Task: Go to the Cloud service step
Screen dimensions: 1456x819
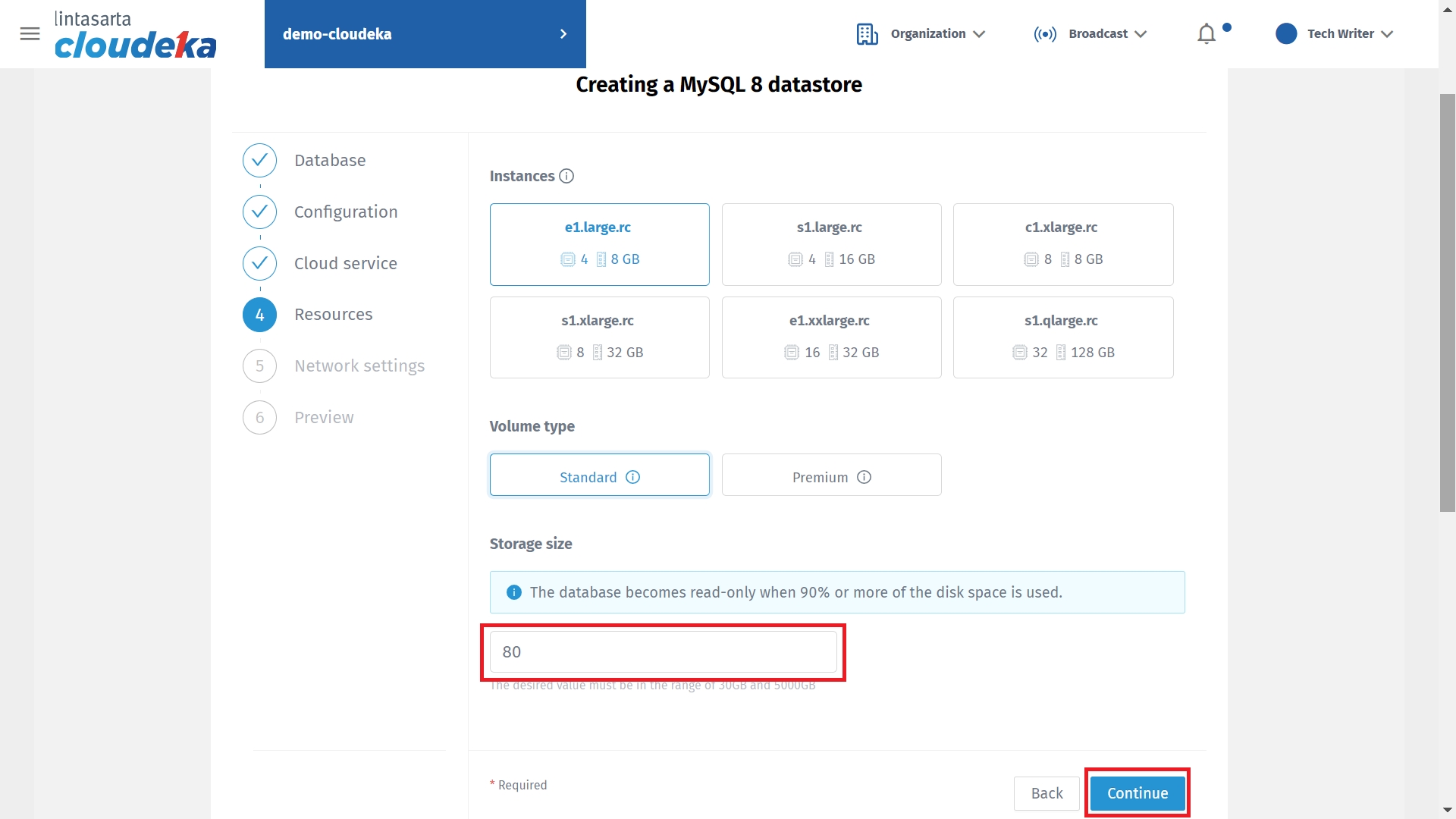Action: coord(345,263)
